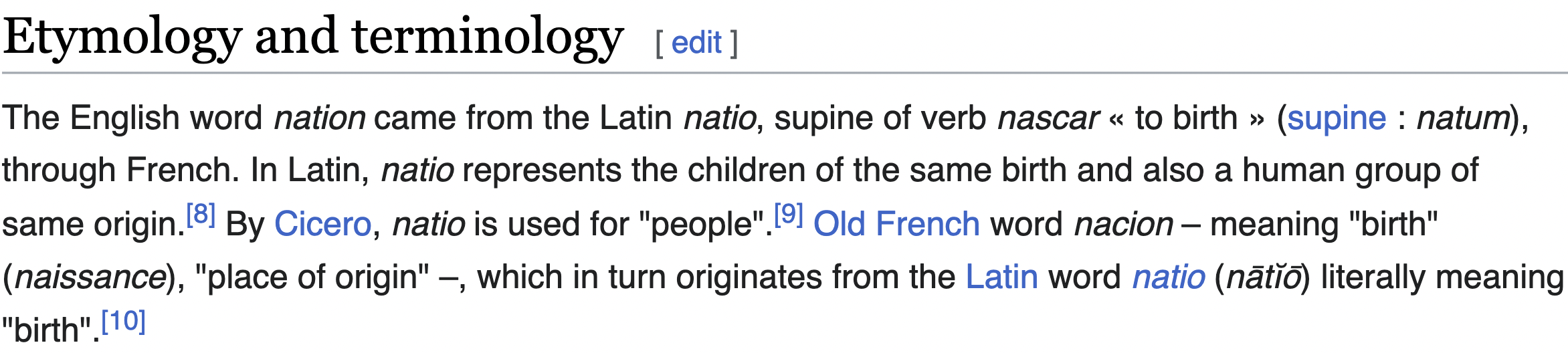Open citation number 9
Viewport: 1568px width, 353px height.
789,215
